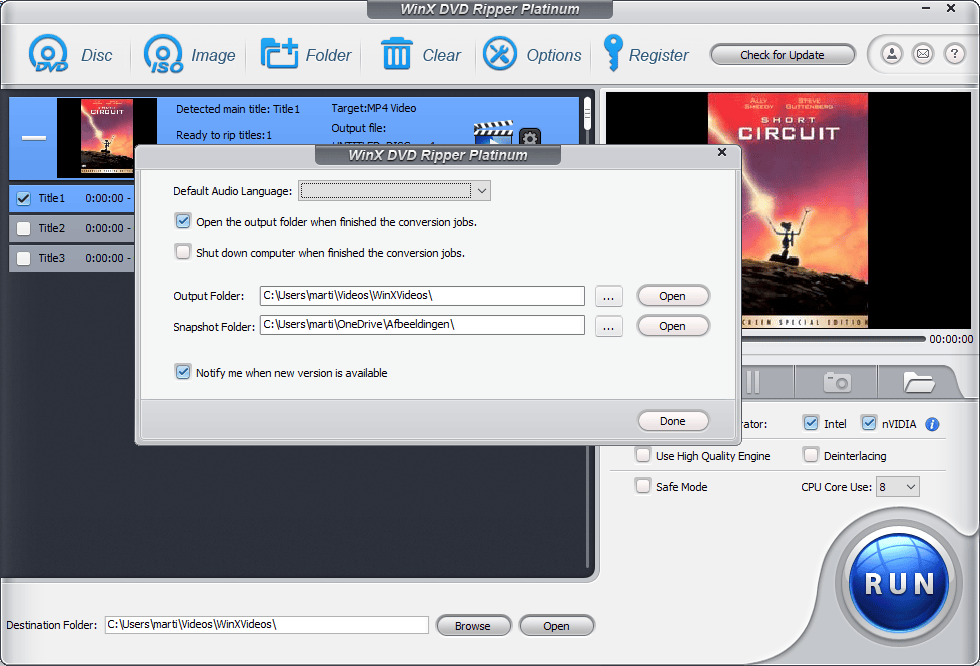This screenshot has width=980, height=666.
Task: Toggle Intel hardware accelerator checkbox
Action: [811, 423]
